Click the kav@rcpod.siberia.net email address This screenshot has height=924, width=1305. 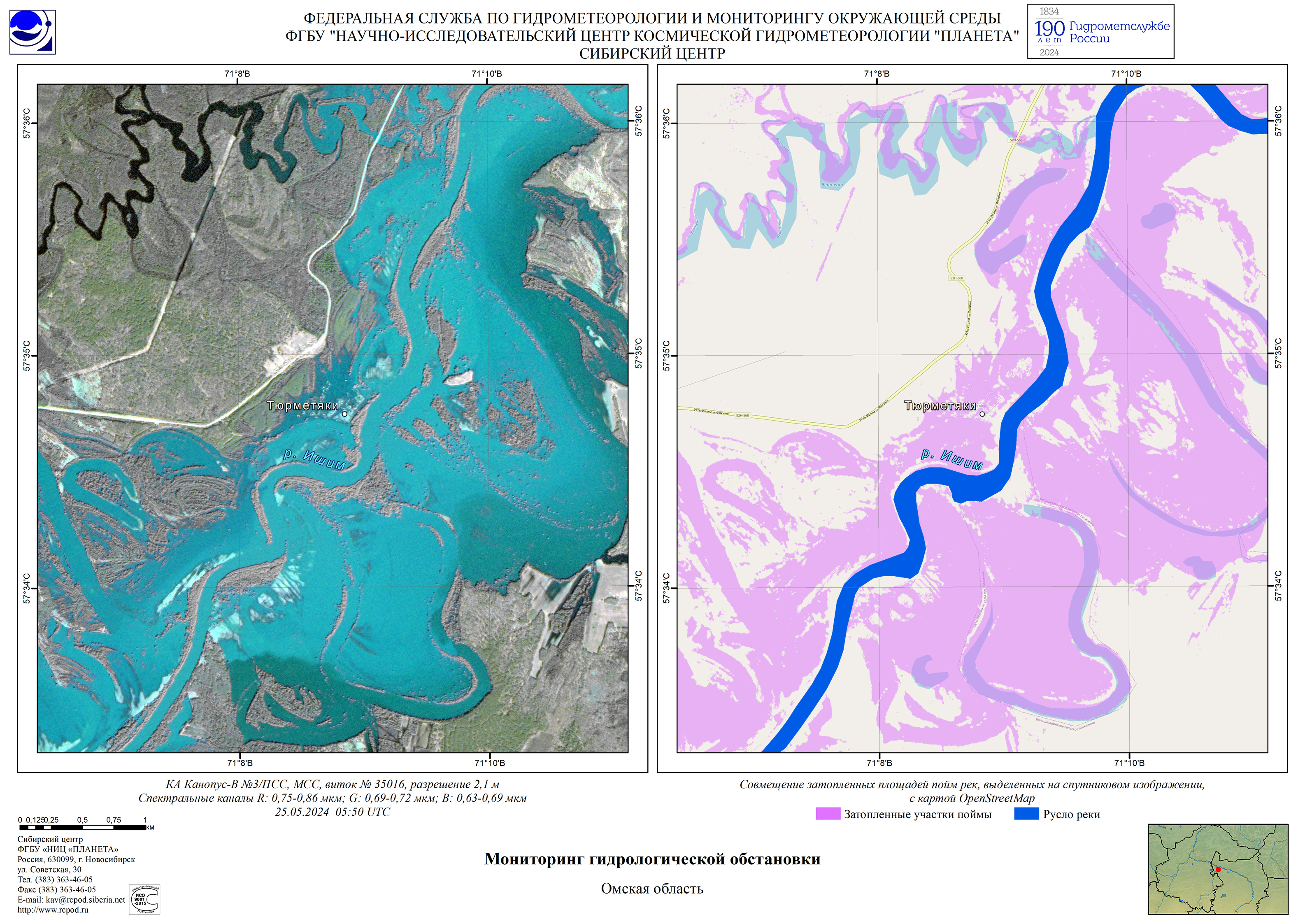coord(85,900)
